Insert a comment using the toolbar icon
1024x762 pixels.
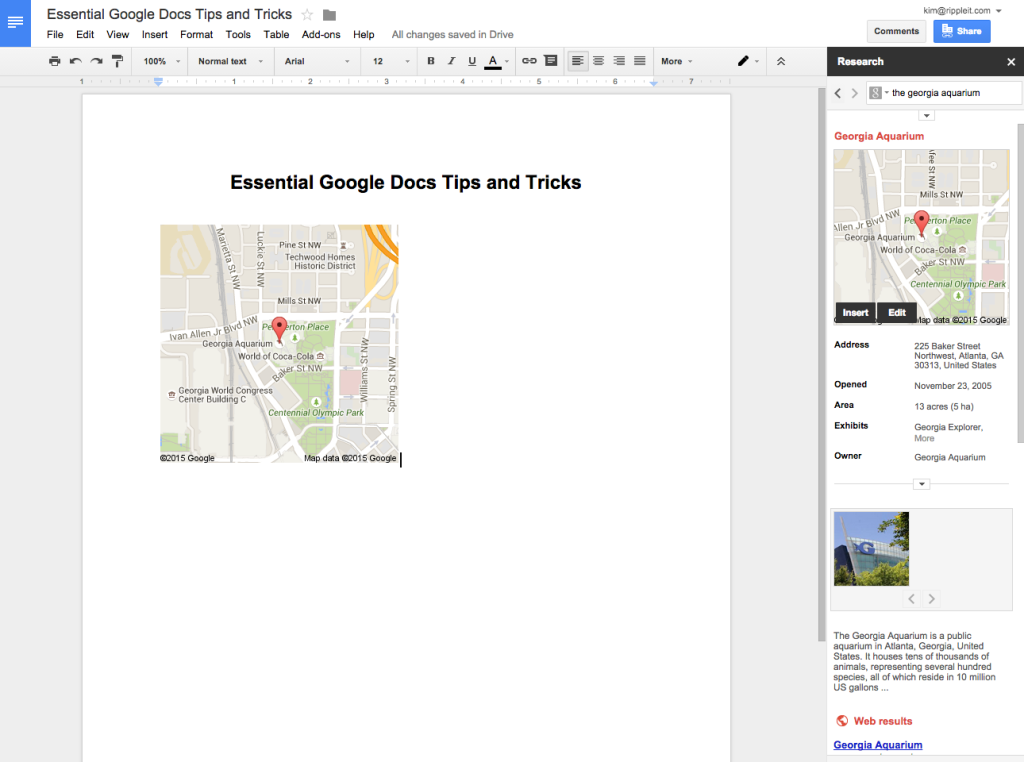pyautogui.click(x=551, y=61)
